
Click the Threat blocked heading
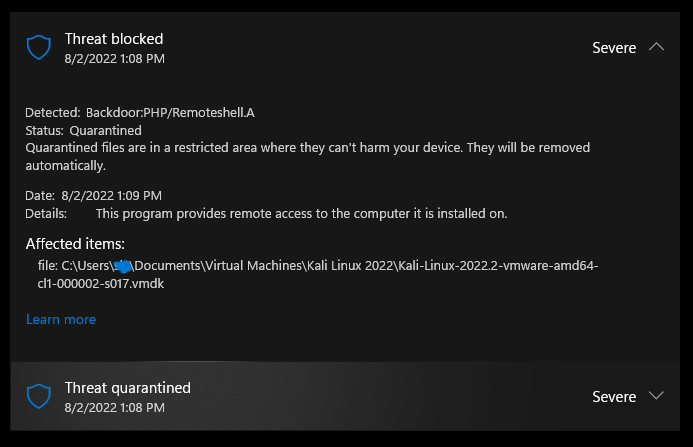point(114,39)
